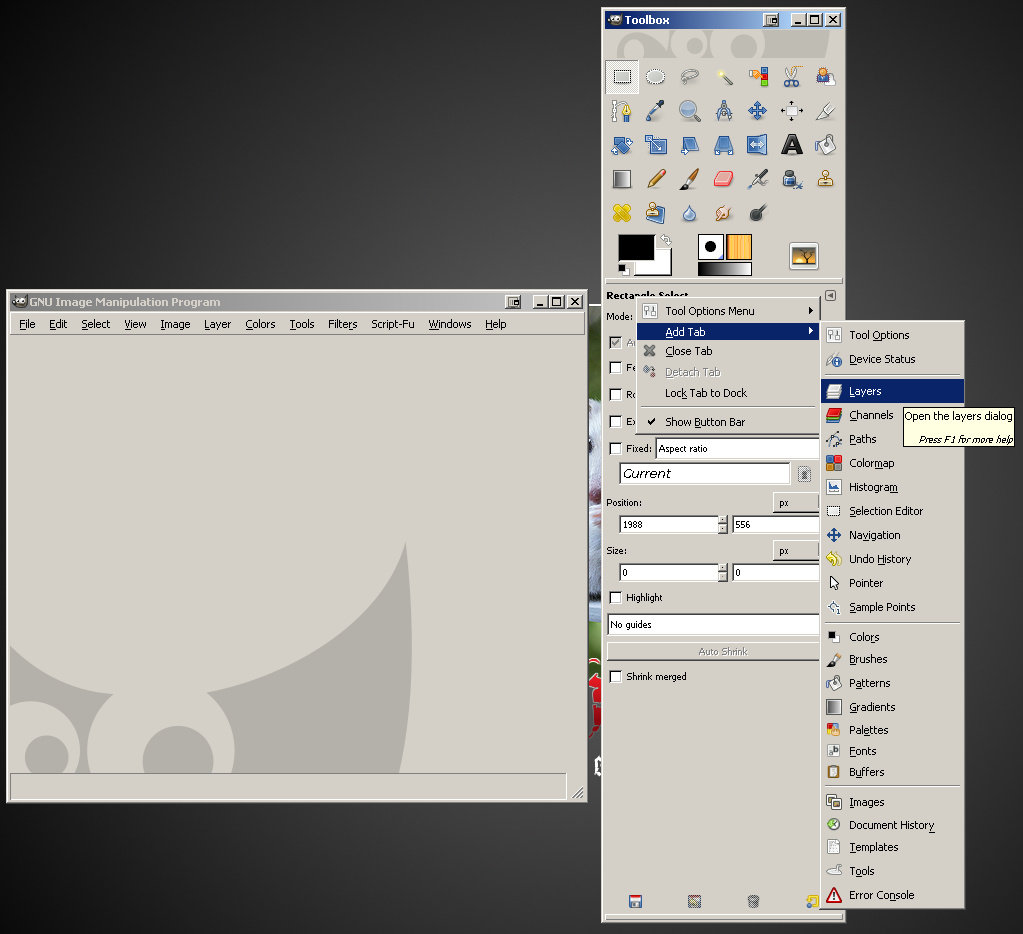Select the Bucket Fill tool
The height and width of the screenshot is (934, 1023).
(x=825, y=145)
